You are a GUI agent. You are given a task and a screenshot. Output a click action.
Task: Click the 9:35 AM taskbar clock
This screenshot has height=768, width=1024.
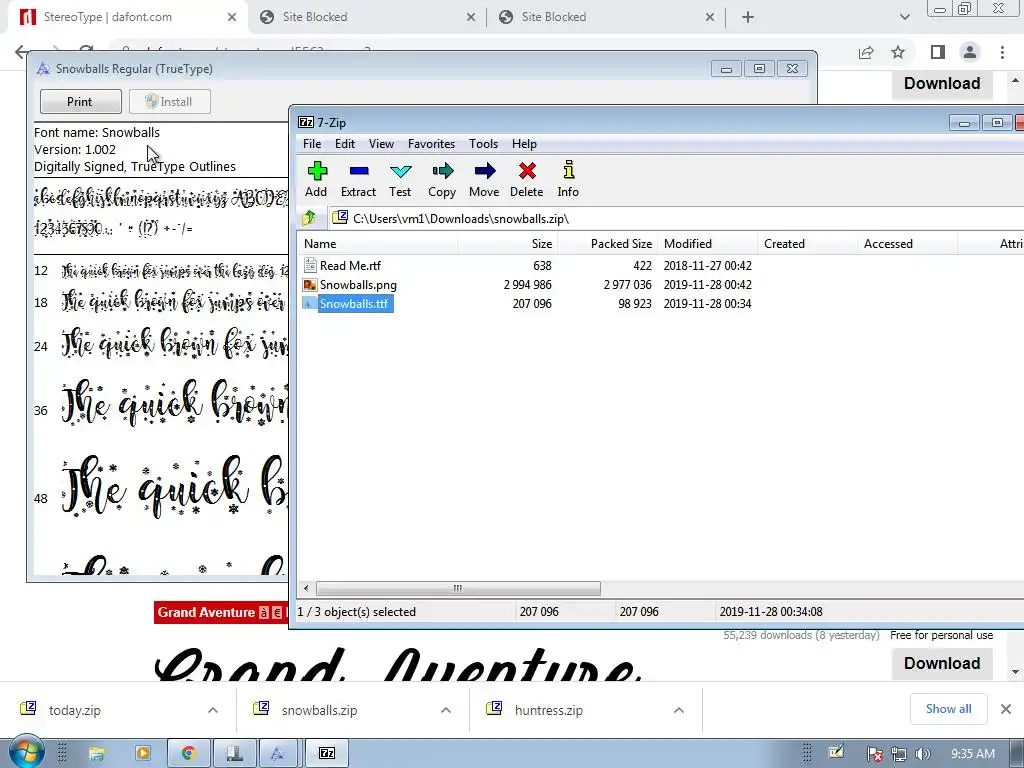973,754
